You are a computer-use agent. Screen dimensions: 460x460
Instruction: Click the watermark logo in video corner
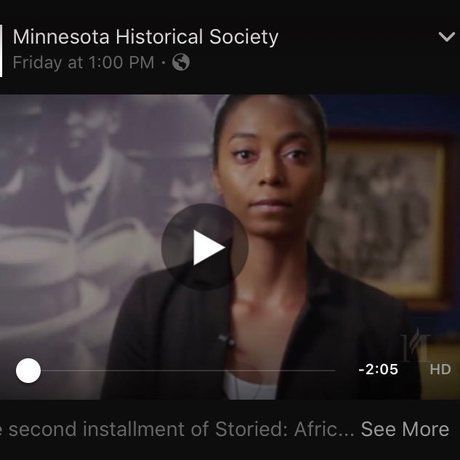click(x=415, y=345)
